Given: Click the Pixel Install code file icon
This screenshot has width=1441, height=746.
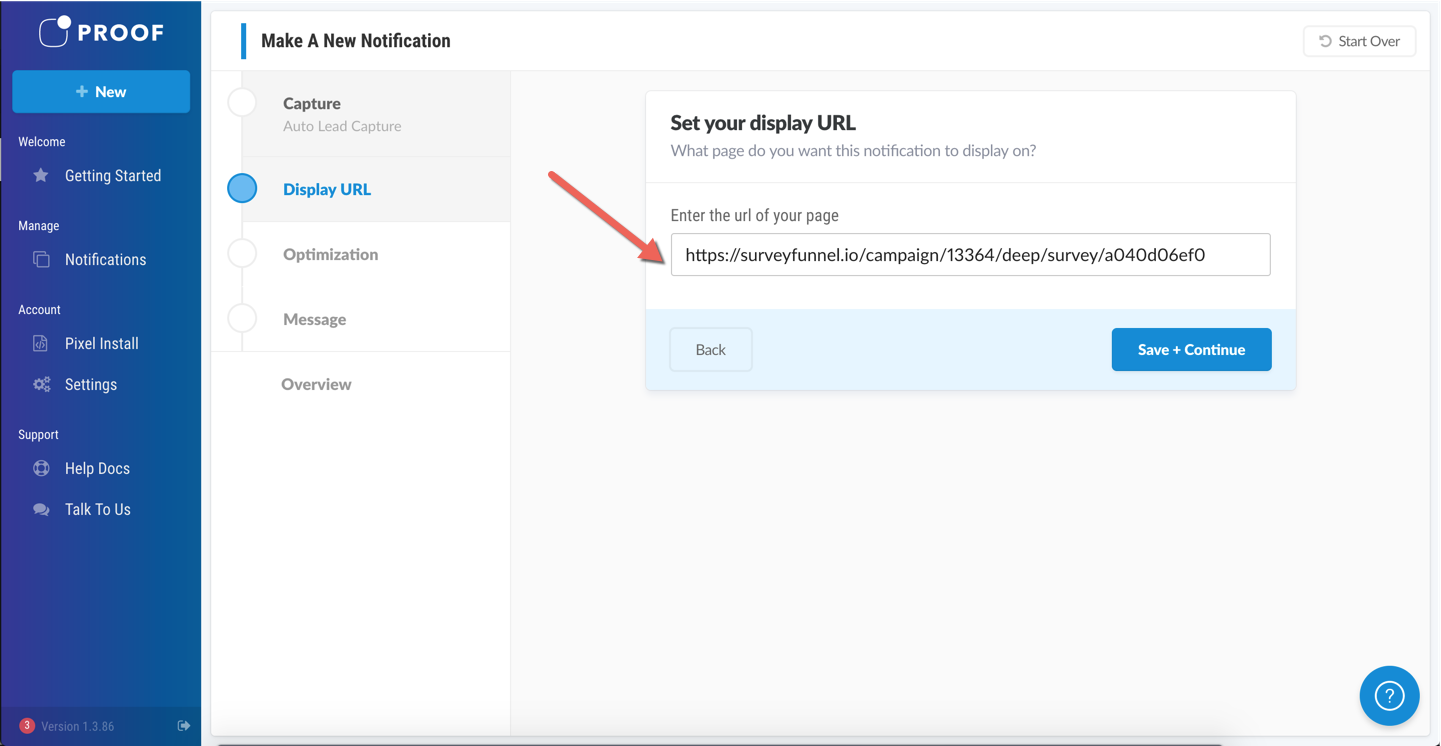Looking at the screenshot, I should [x=41, y=344].
